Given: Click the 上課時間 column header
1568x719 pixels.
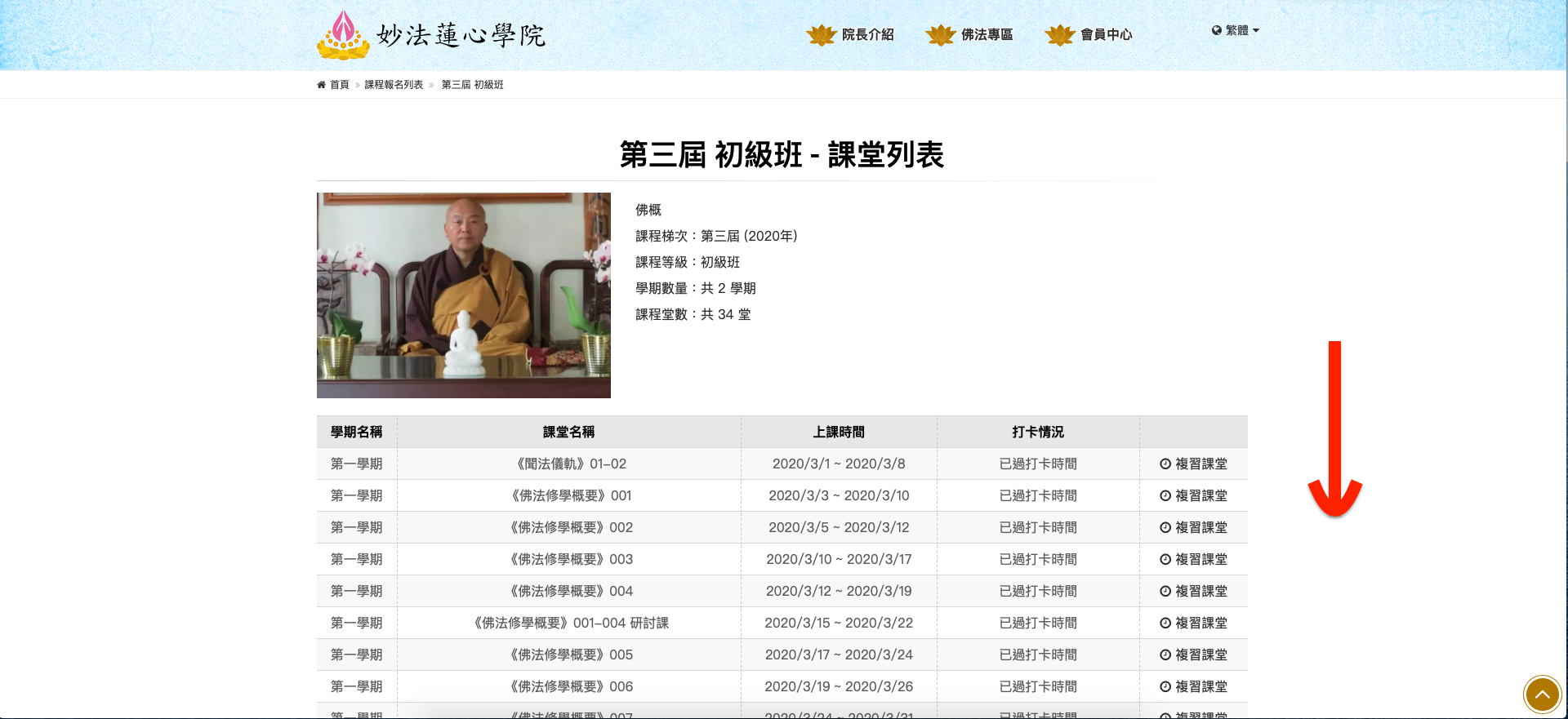Looking at the screenshot, I should (x=839, y=432).
